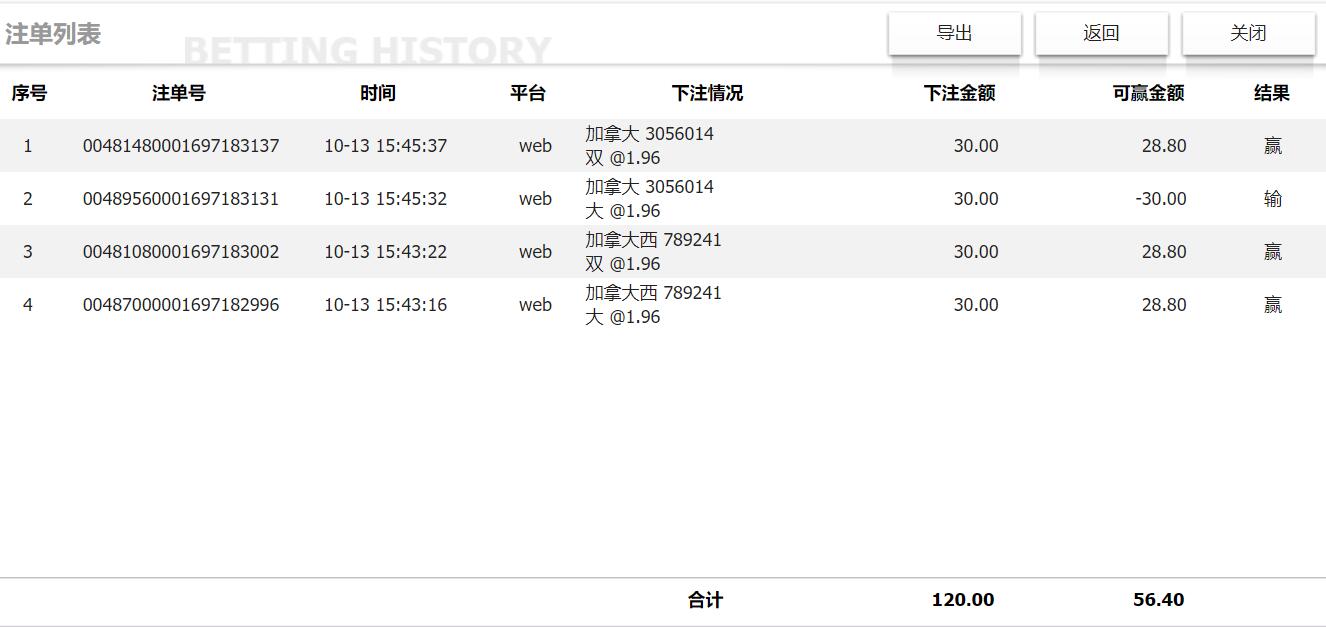Click the 合计 total label
This screenshot has height=627, width=1326.
[705, 600]
